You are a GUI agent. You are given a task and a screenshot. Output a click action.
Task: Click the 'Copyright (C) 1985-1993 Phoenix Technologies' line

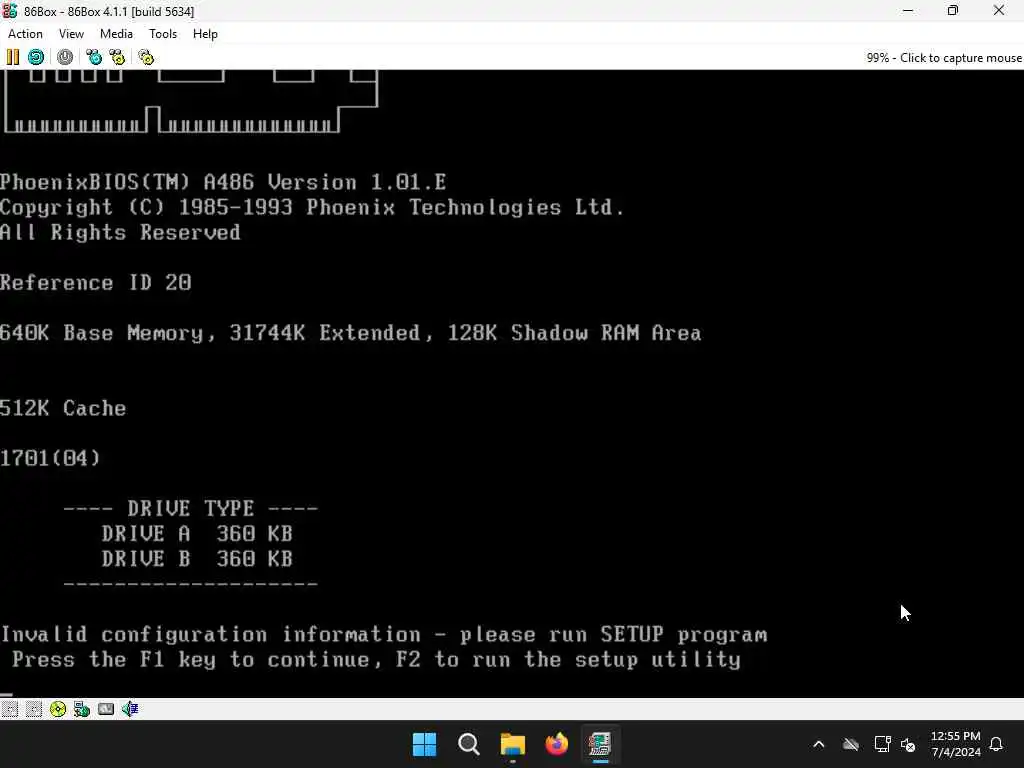click(312, 208)
